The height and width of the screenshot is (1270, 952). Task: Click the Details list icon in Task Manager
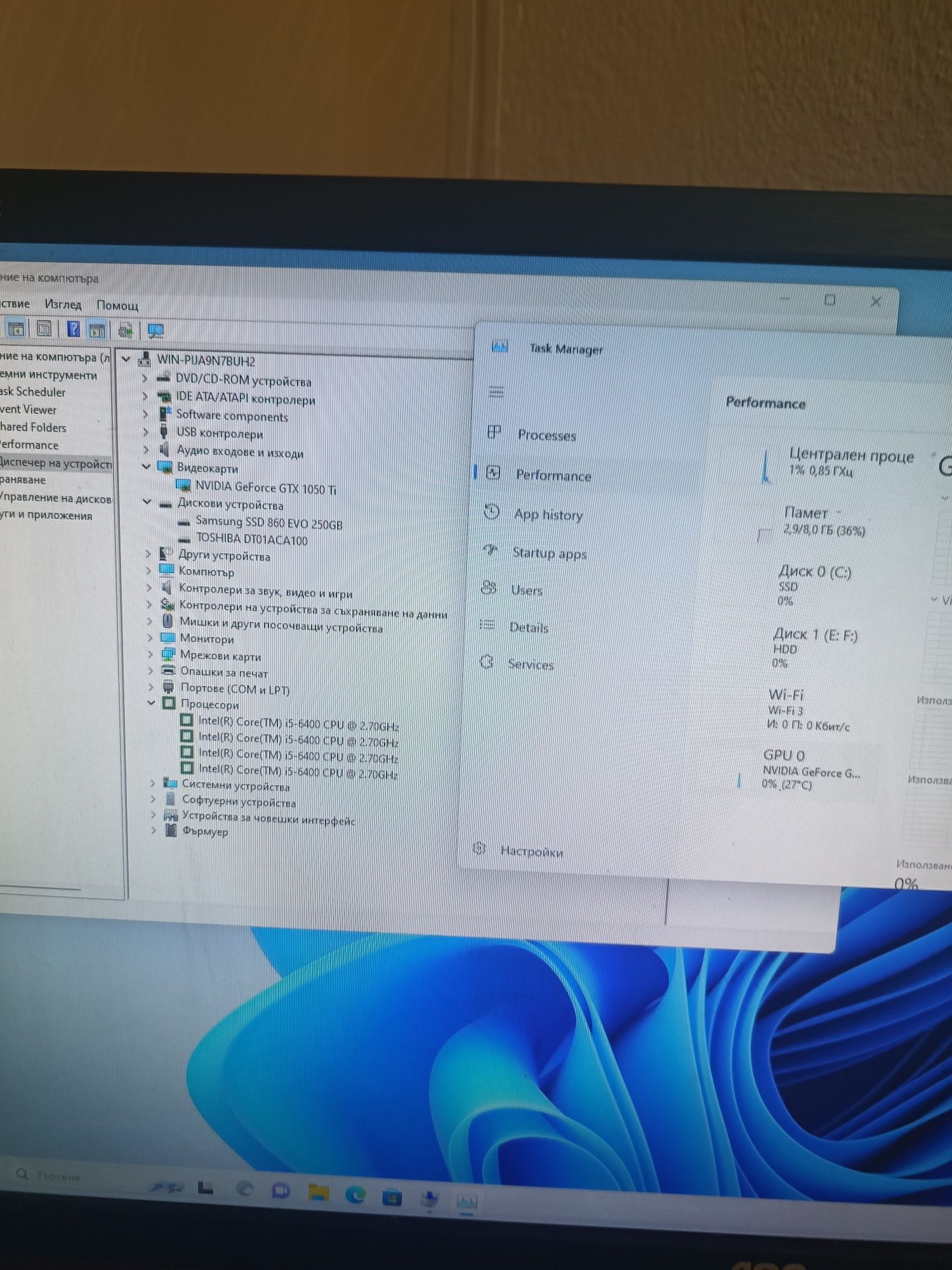click(x=487, y=625)
